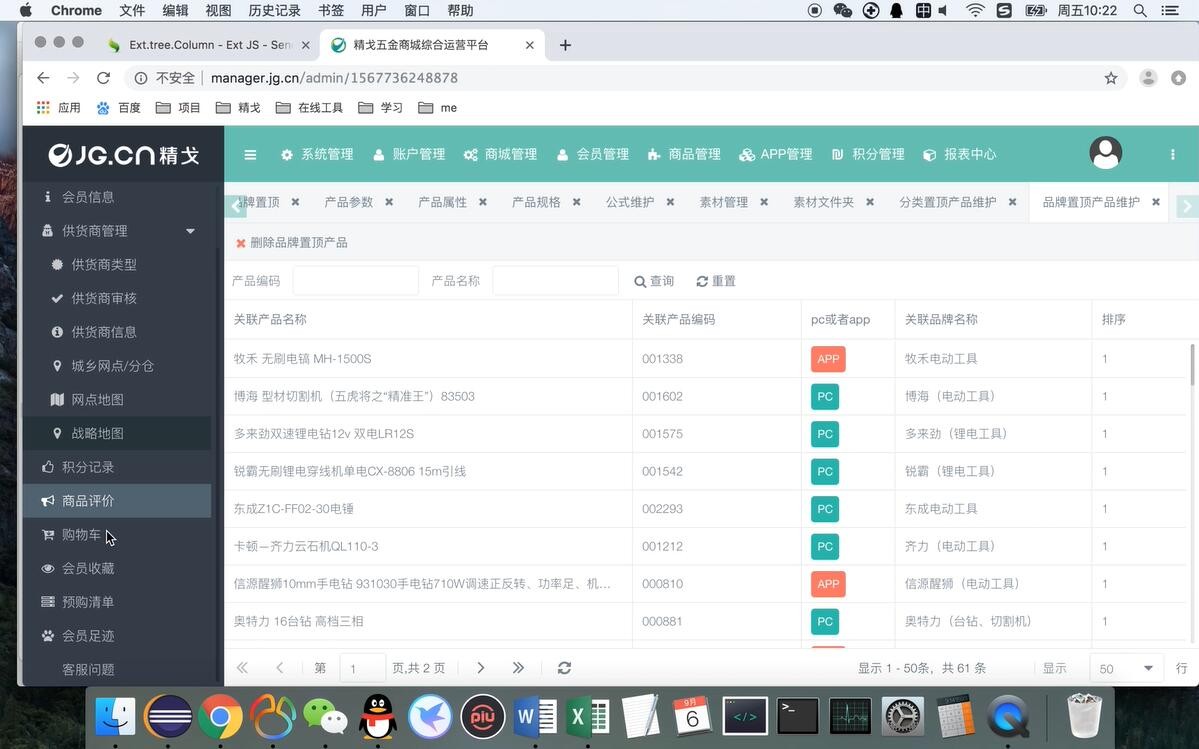The width and height of the screenshot is (1199, 749).
Task: Click PC badge in row 001602
Action: (x=825, y=396)
